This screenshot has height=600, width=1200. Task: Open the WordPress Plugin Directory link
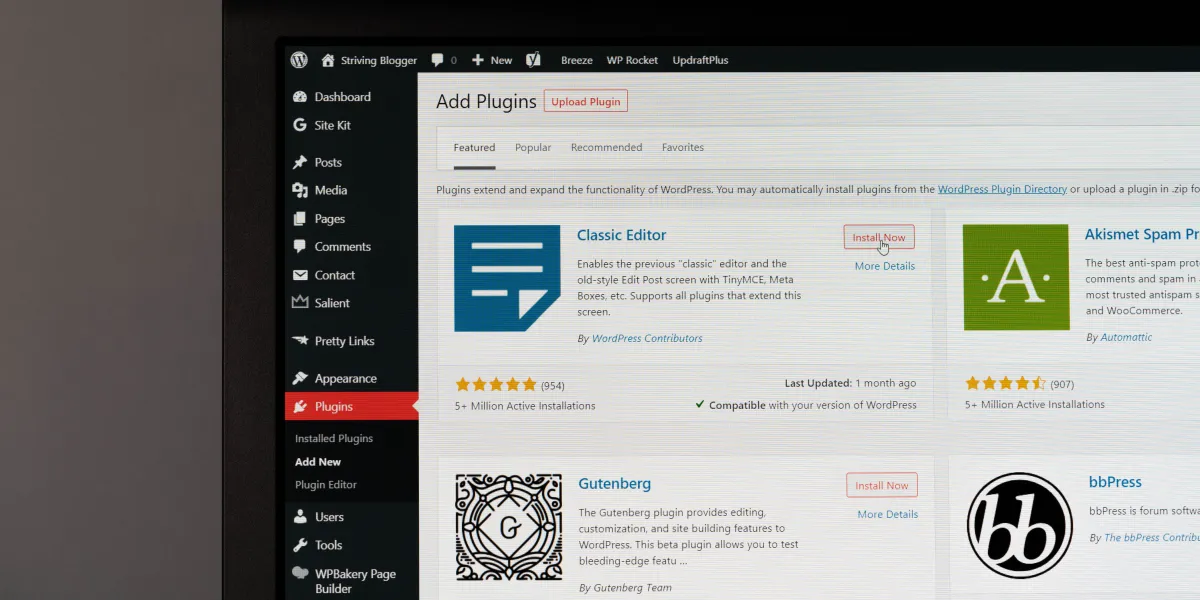[1002, 188]
